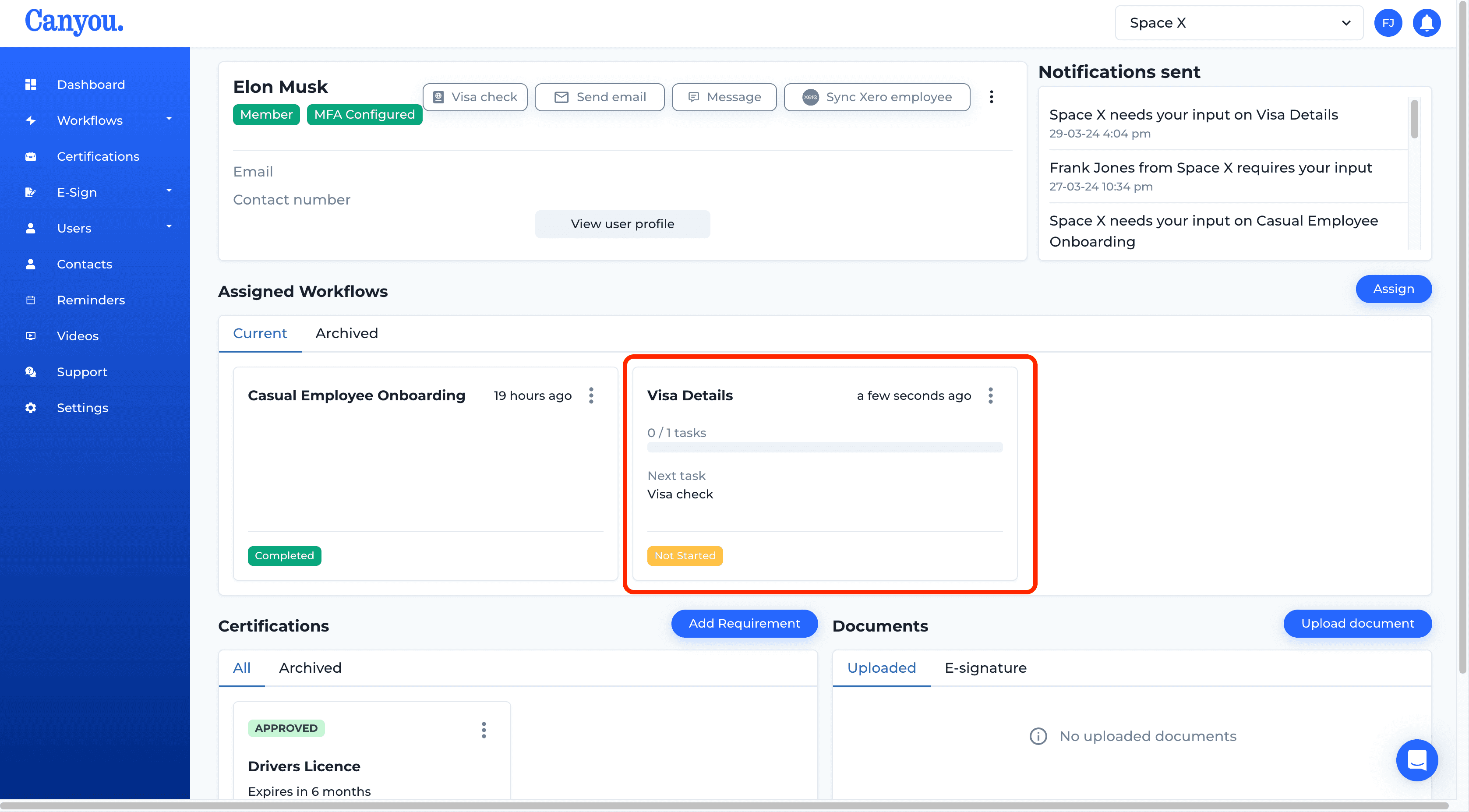Select the Uploaded documents tab
Screen dimensions: 1469x812
pyautogui.click(x=882, y=668)
